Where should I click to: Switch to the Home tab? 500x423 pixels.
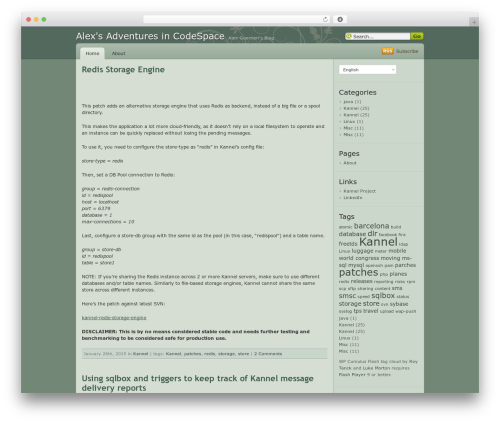click(92, 53)
